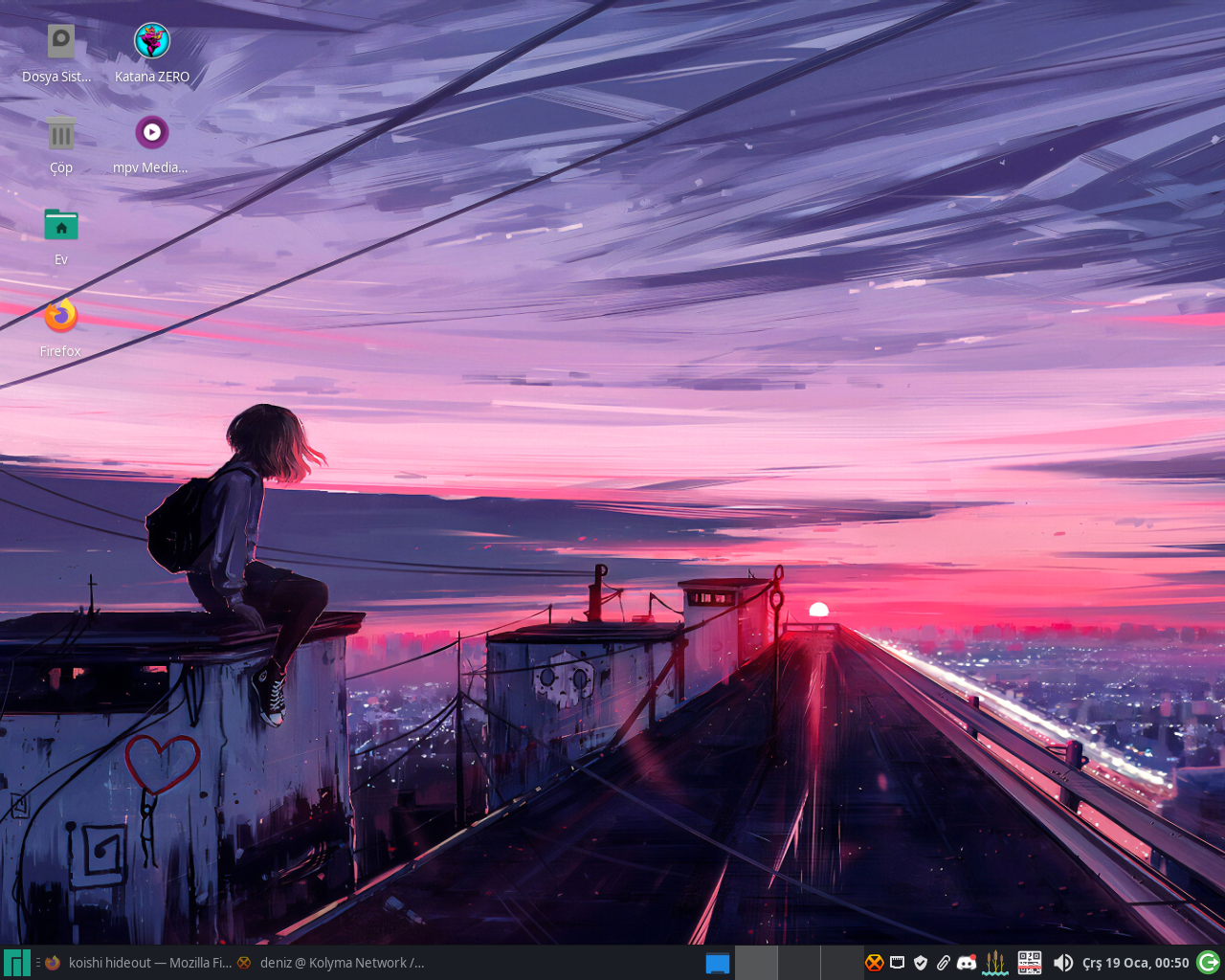Open the cattail reeds tray icon
1225x980 pixels.
tap(995, 963)
